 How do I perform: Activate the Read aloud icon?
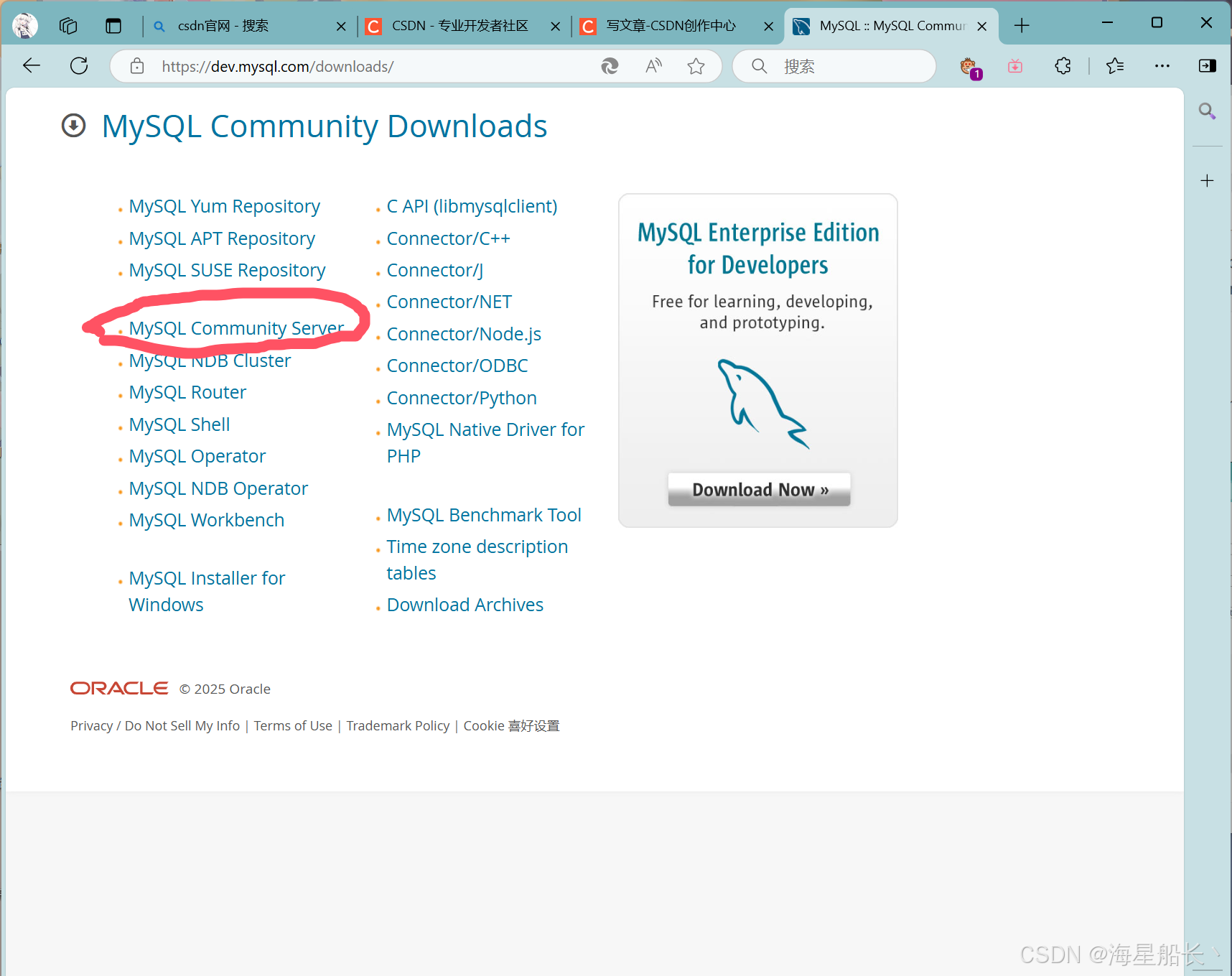[653, 66]
